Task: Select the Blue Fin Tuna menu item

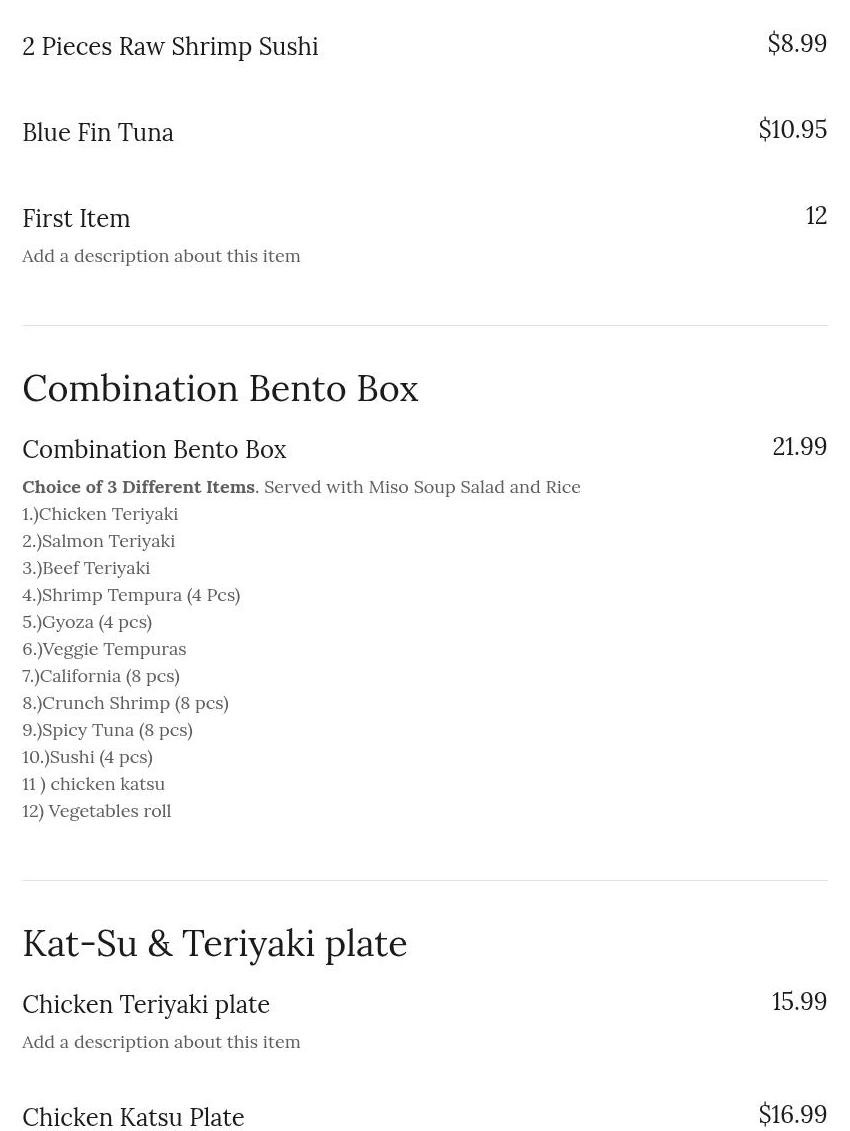Action: pos(98,133)
